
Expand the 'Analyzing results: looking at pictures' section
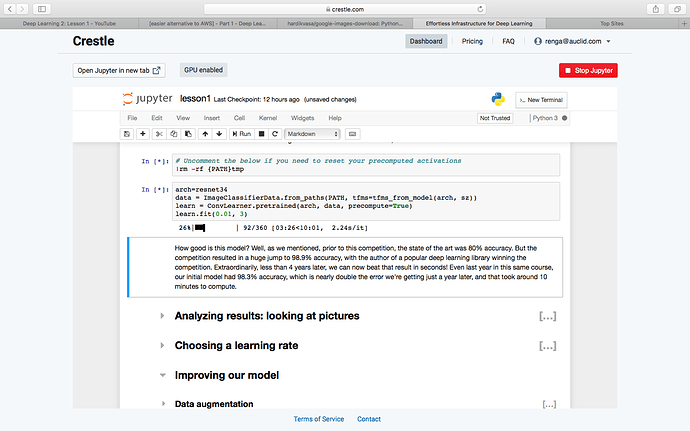coord(164,317)
